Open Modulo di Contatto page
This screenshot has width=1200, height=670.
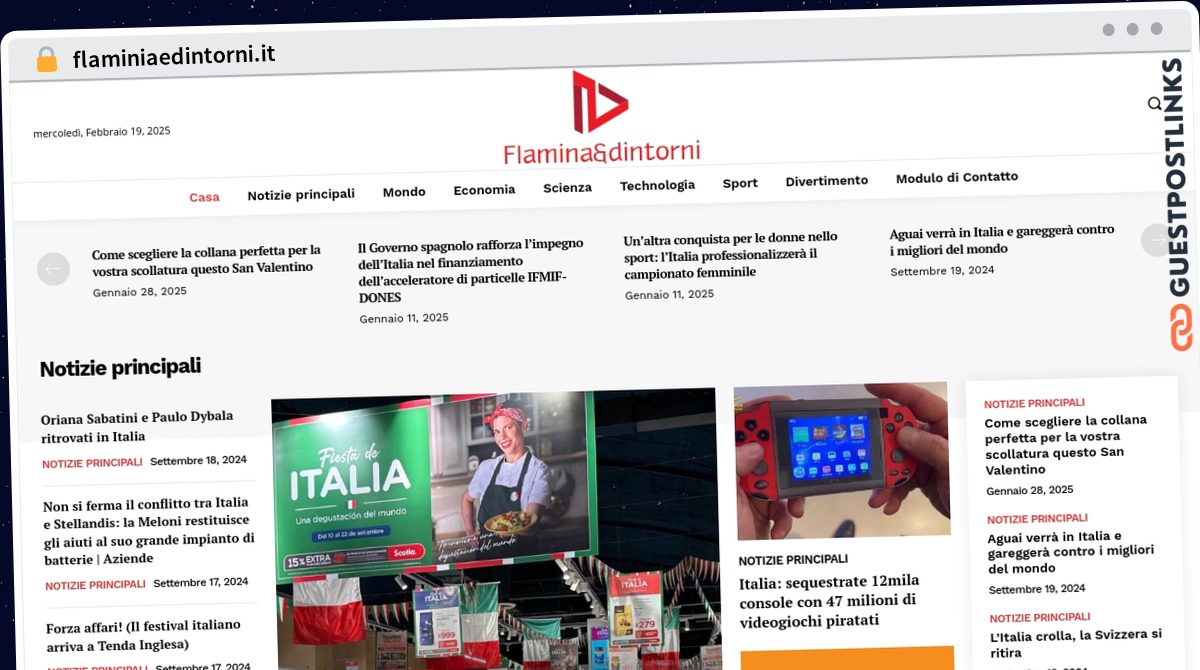click(x=957, y=177)
